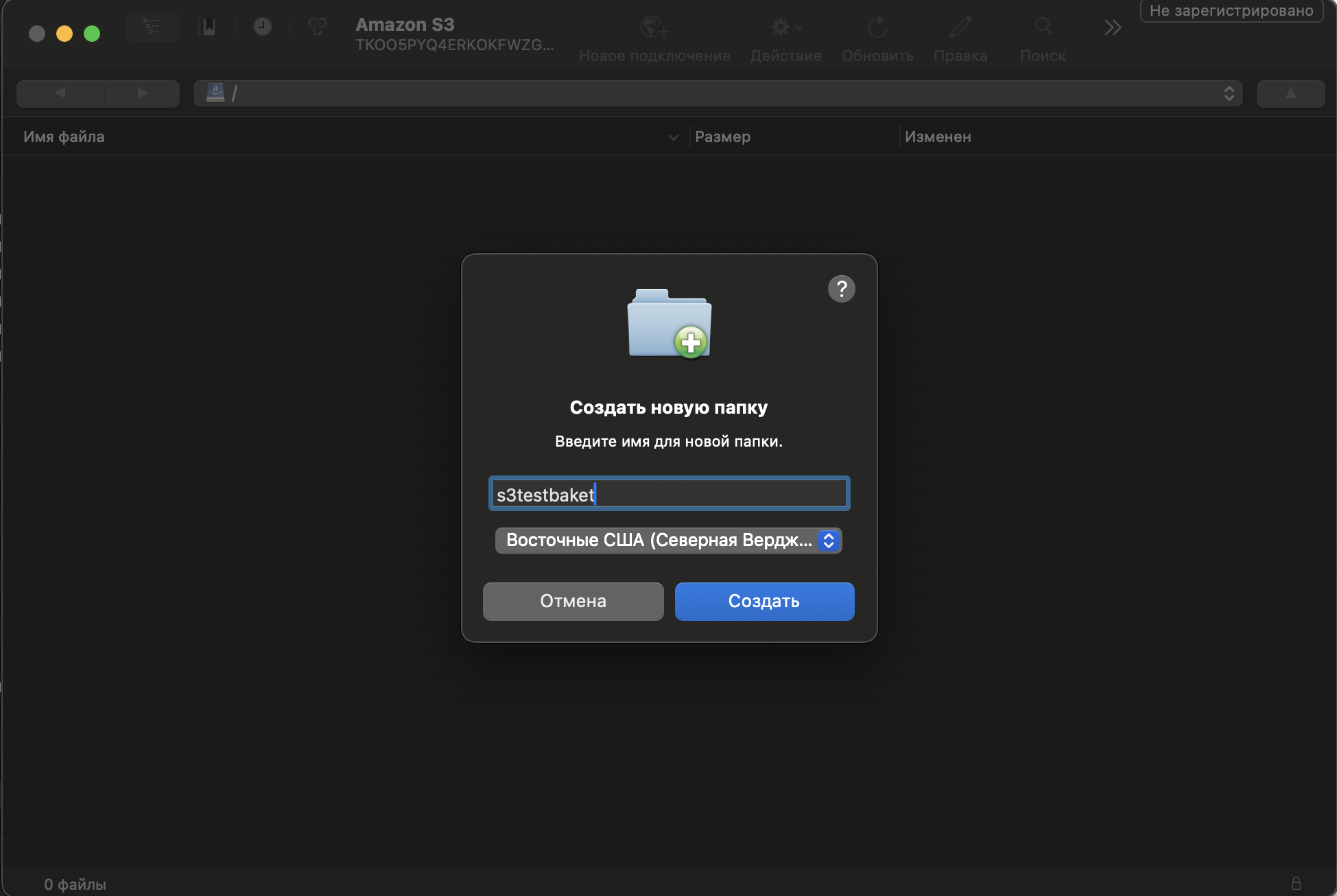Click the Обновить refresh icon
1337x896 pixels.
877,27
